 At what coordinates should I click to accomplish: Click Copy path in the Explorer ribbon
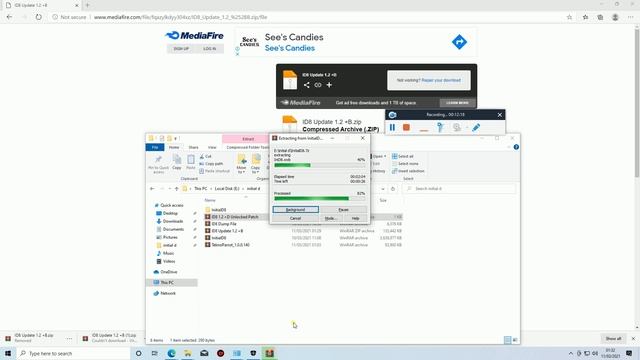(211, 164)
